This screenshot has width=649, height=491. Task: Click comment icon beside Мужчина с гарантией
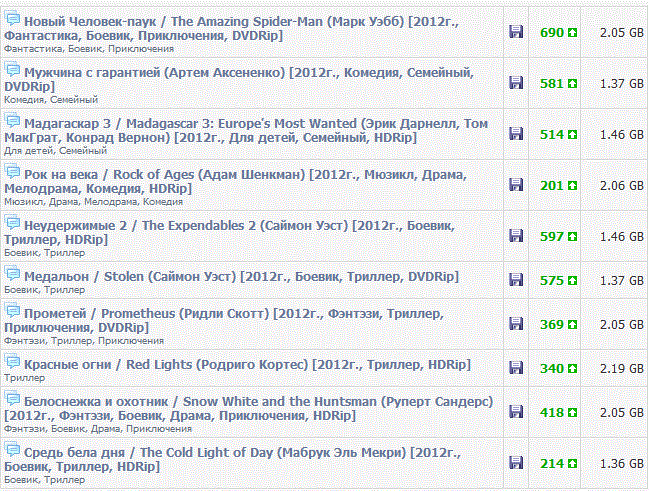[12, 70]
